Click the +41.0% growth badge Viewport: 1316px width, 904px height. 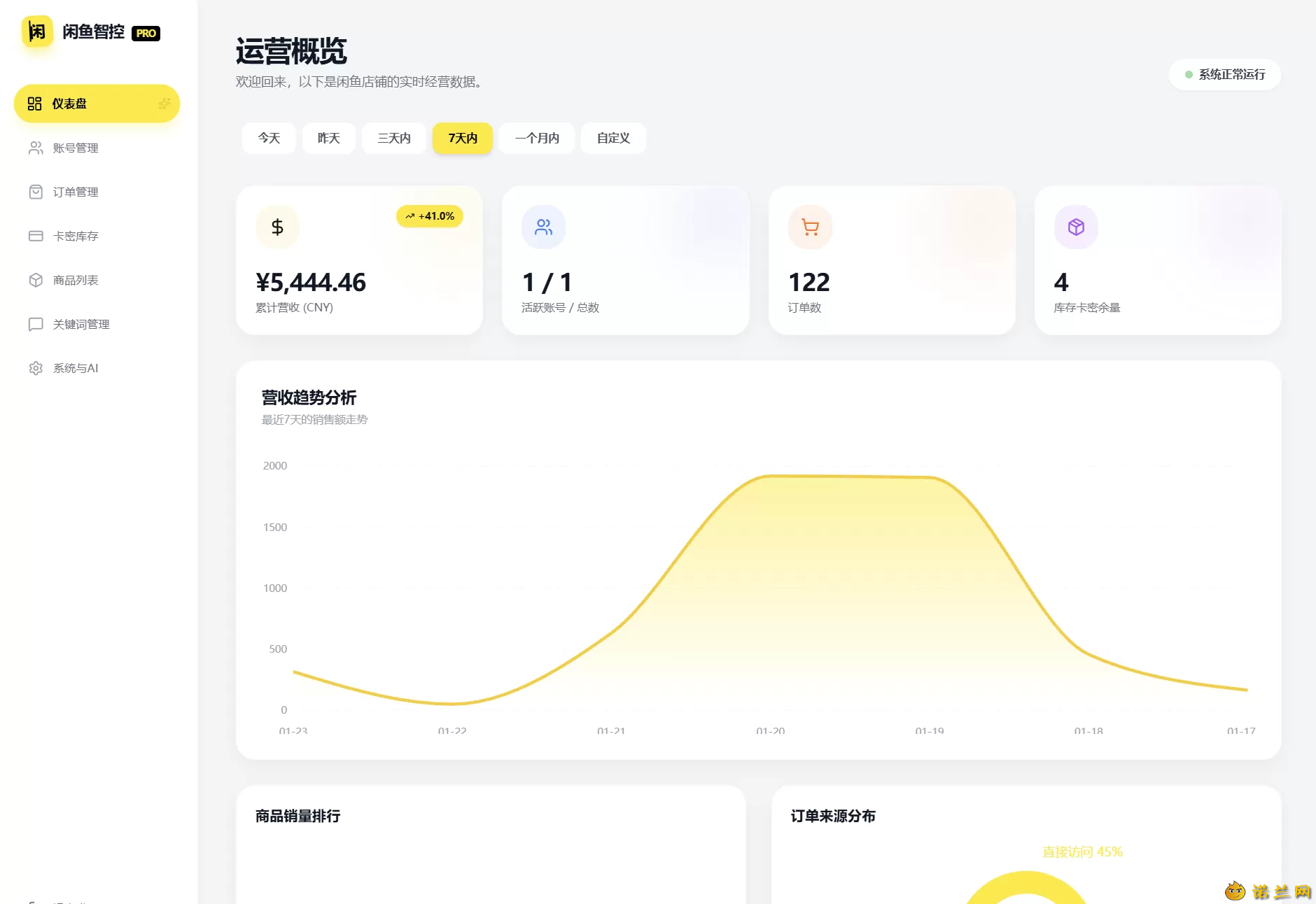click(x=430, y=216)
